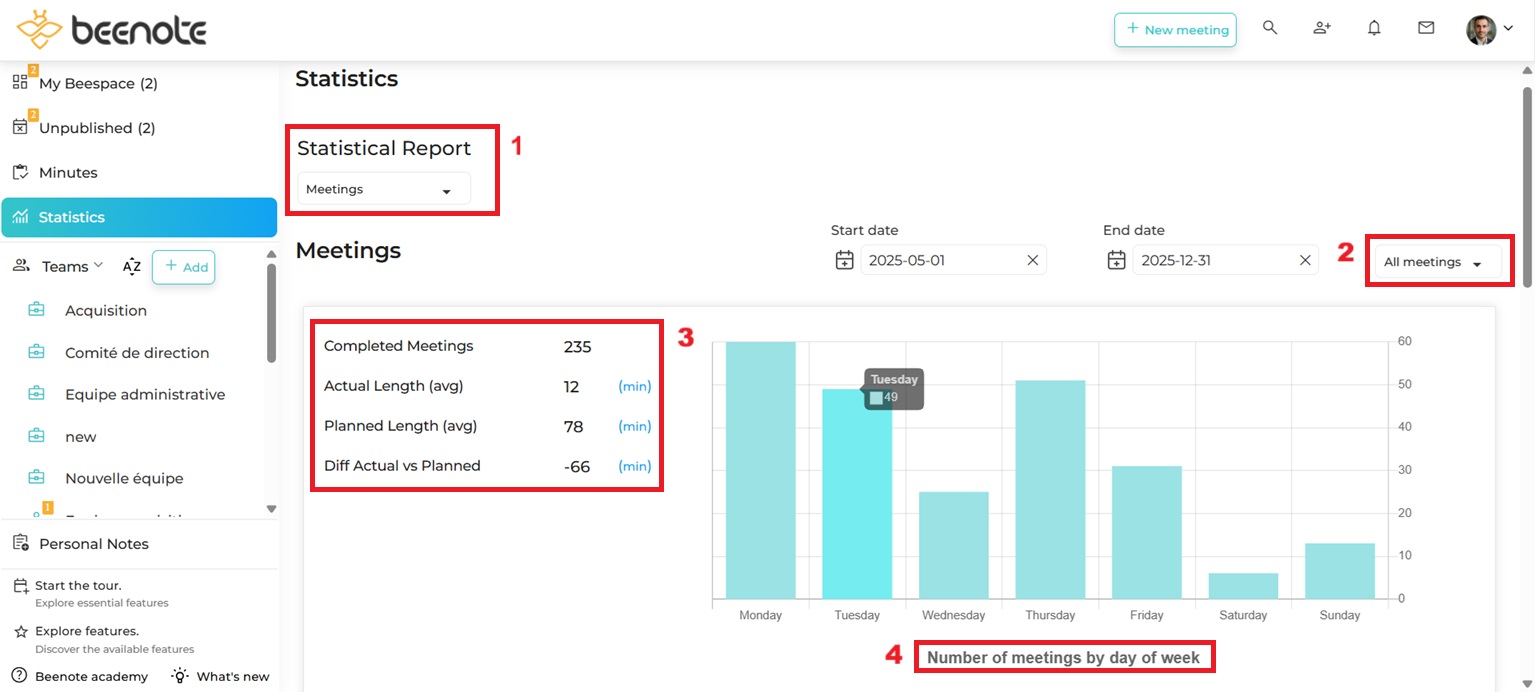Image resolution: width=1535 pixels, height=692 pixels.
Task: Click the Acquisition team briefcase icon
Action: tap(35, 310)
